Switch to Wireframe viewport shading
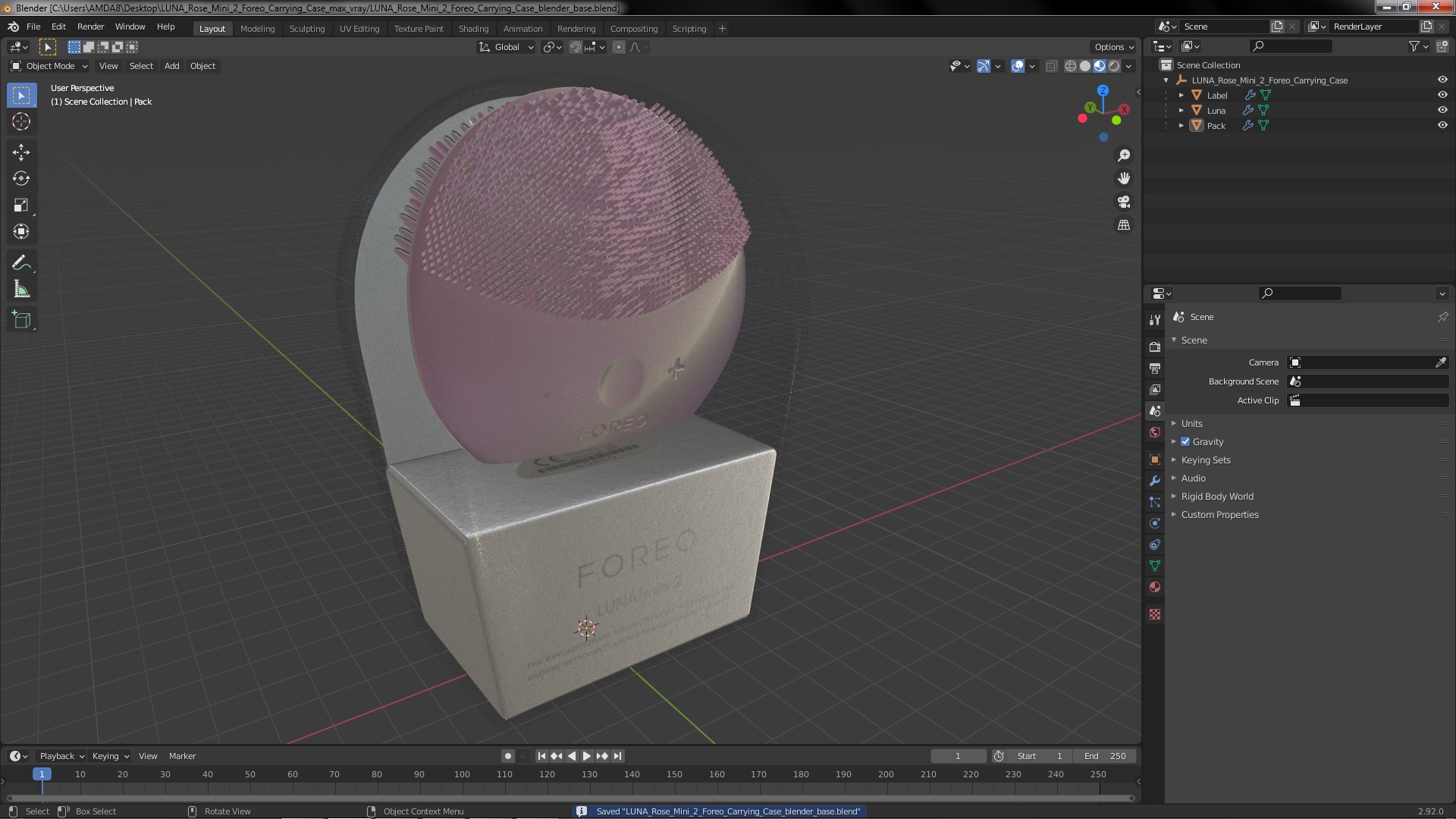 1071,67
